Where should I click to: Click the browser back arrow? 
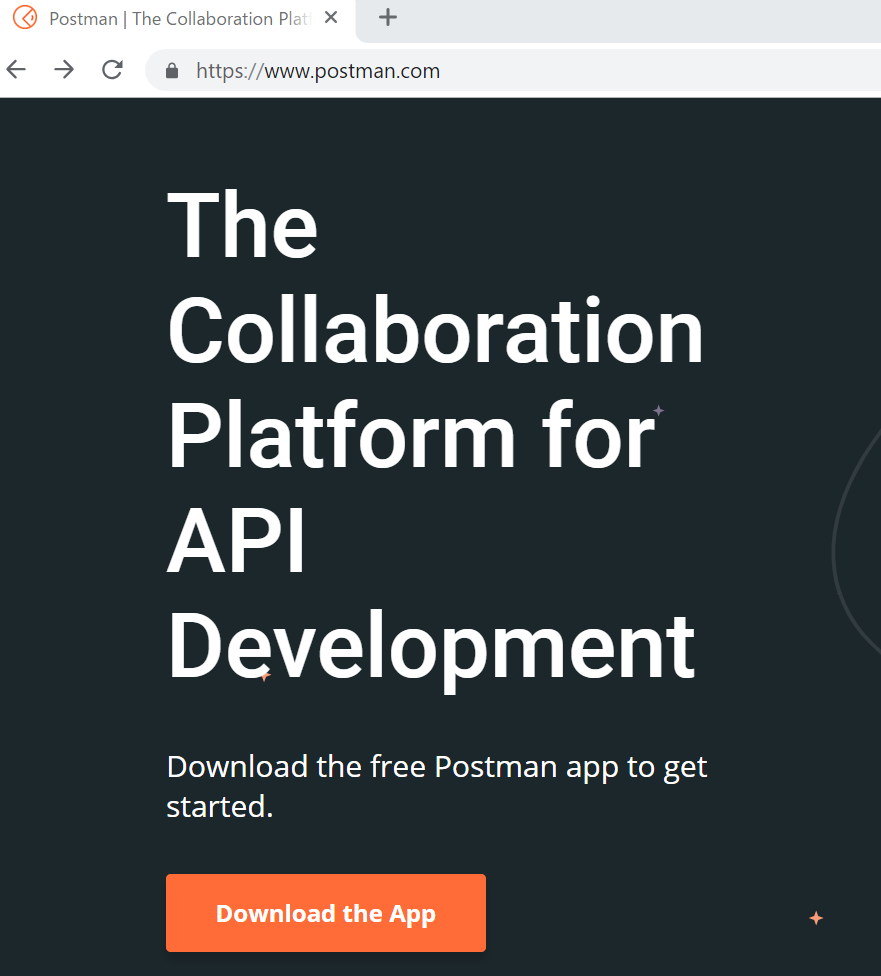16,70
